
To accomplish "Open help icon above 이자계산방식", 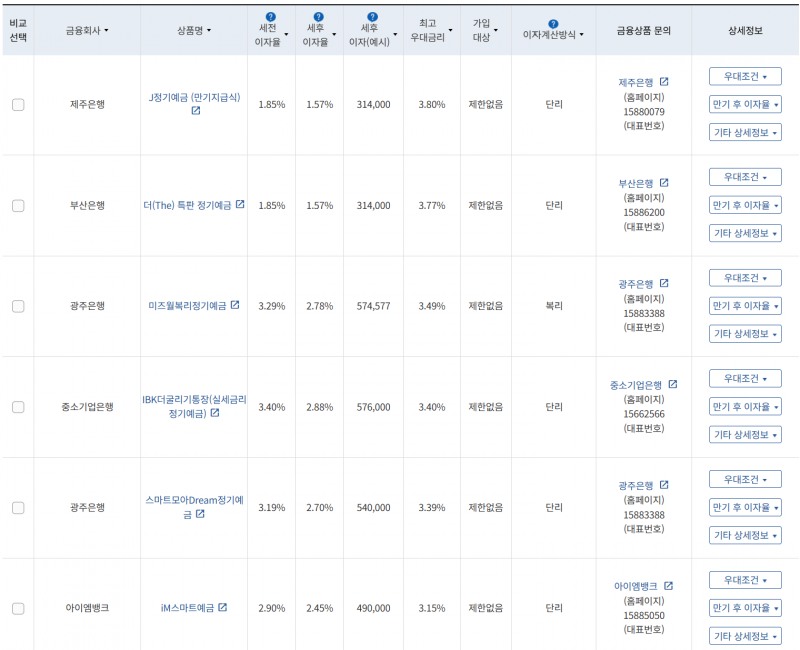I will coord(553,23).
